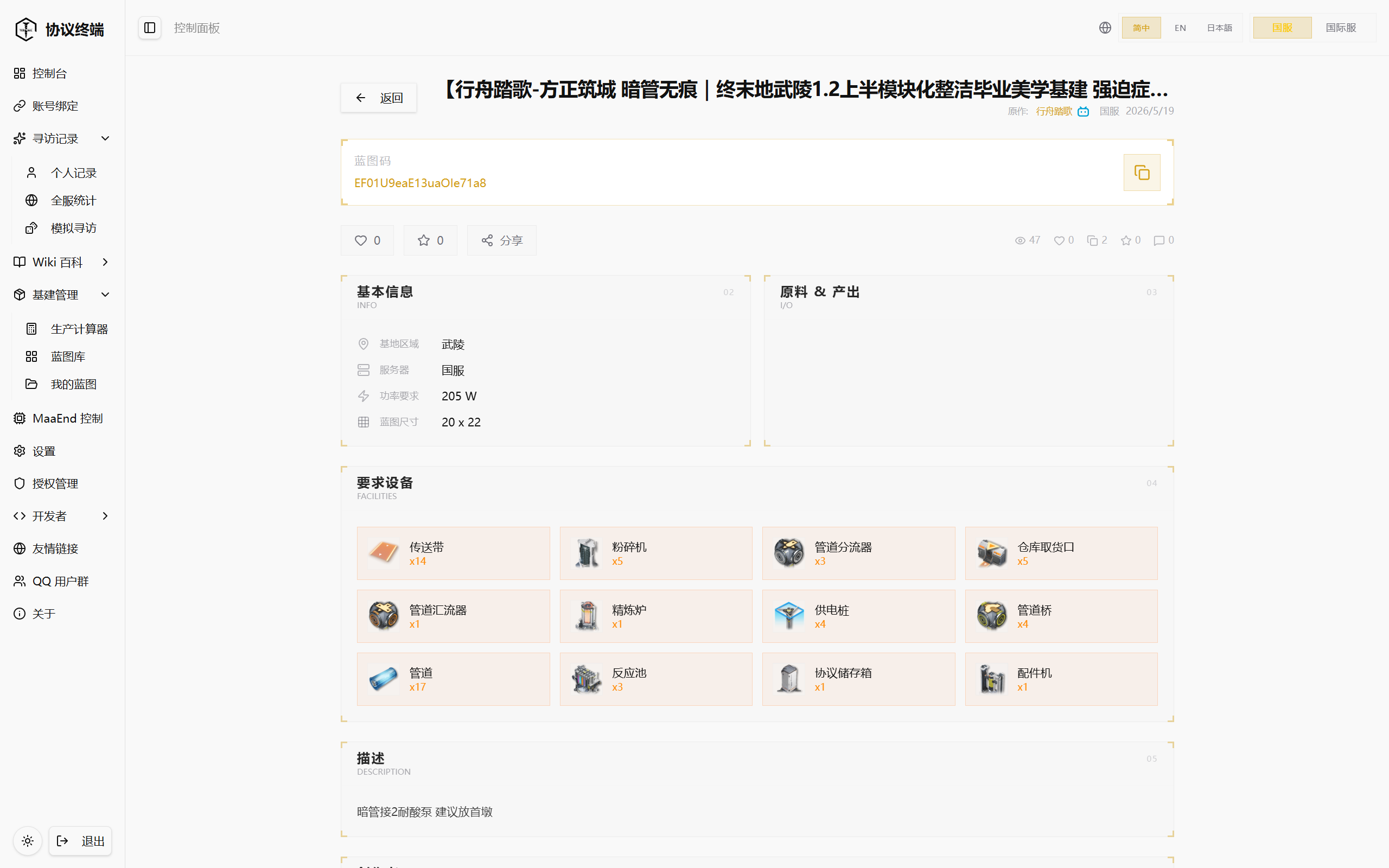Copy the blueprint code with copy icon
The width and height of the screenshot is (1389, 868).
(1141, 172)
